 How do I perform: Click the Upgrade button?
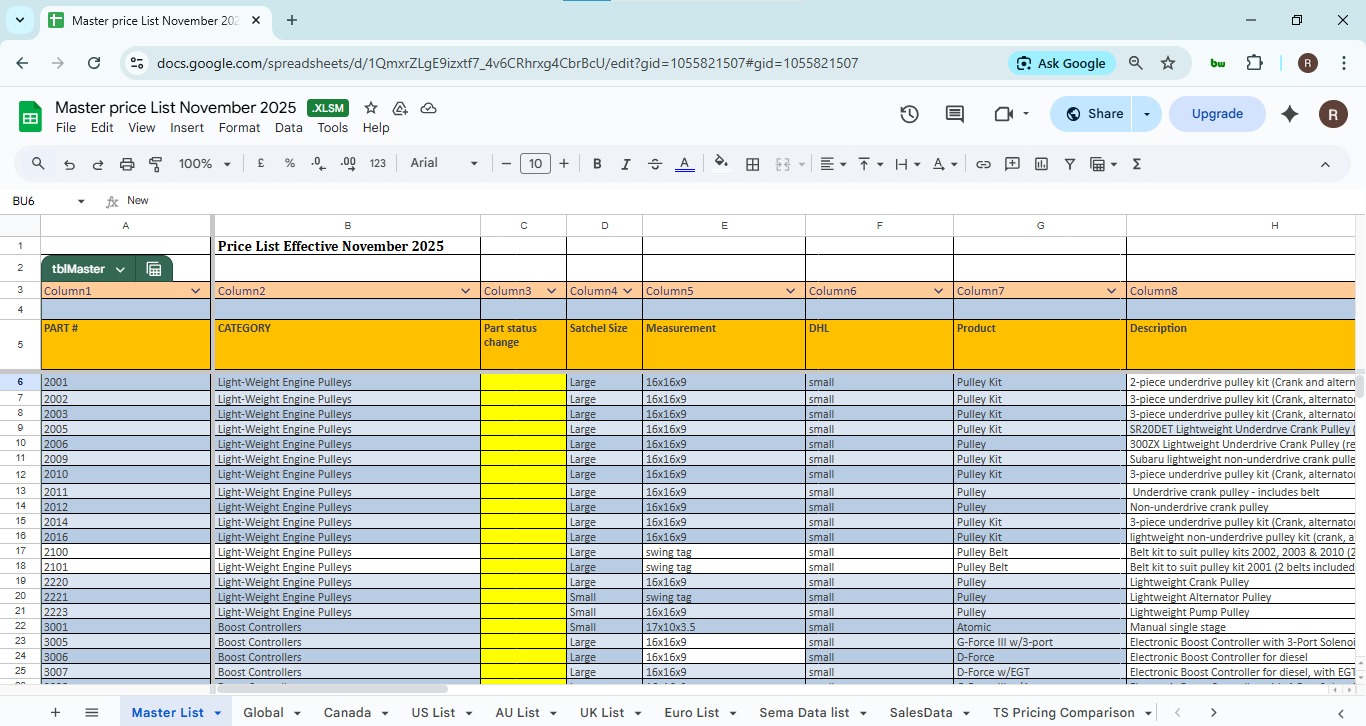click(1216, 113)
